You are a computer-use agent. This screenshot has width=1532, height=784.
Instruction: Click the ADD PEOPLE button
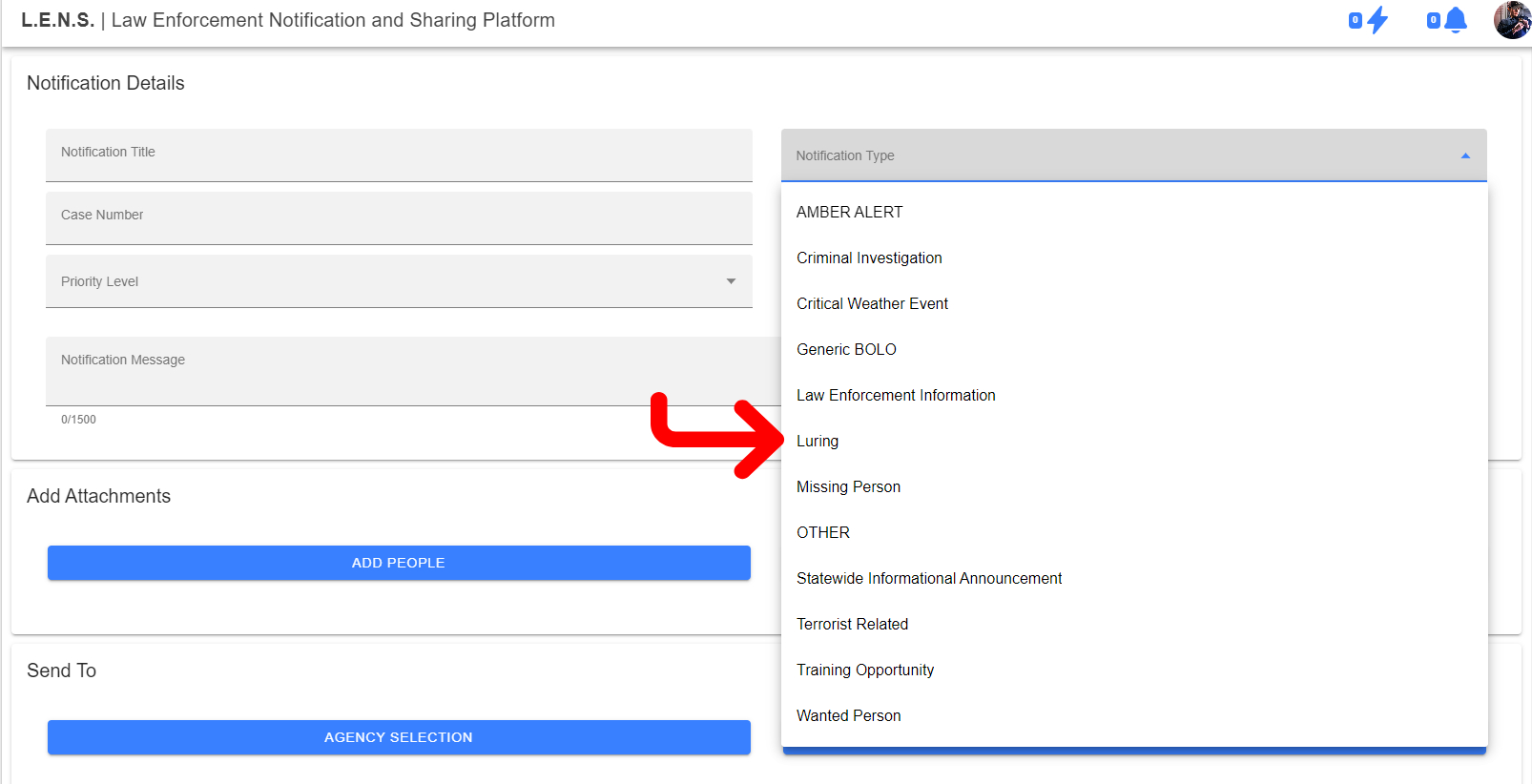(399, 563)
